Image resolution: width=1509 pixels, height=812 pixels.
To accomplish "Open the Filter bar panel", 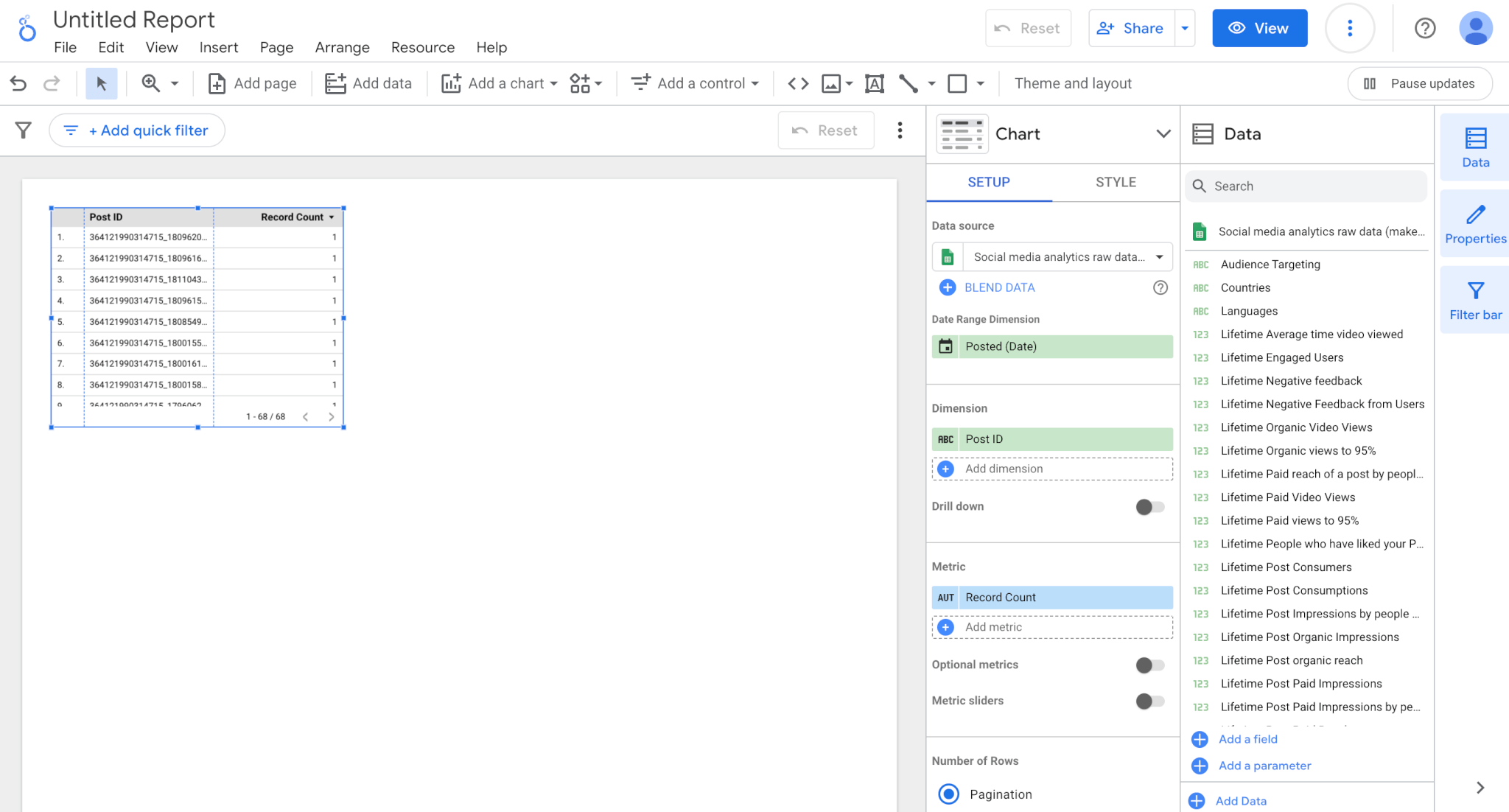I will click(x=1474, y=299).
